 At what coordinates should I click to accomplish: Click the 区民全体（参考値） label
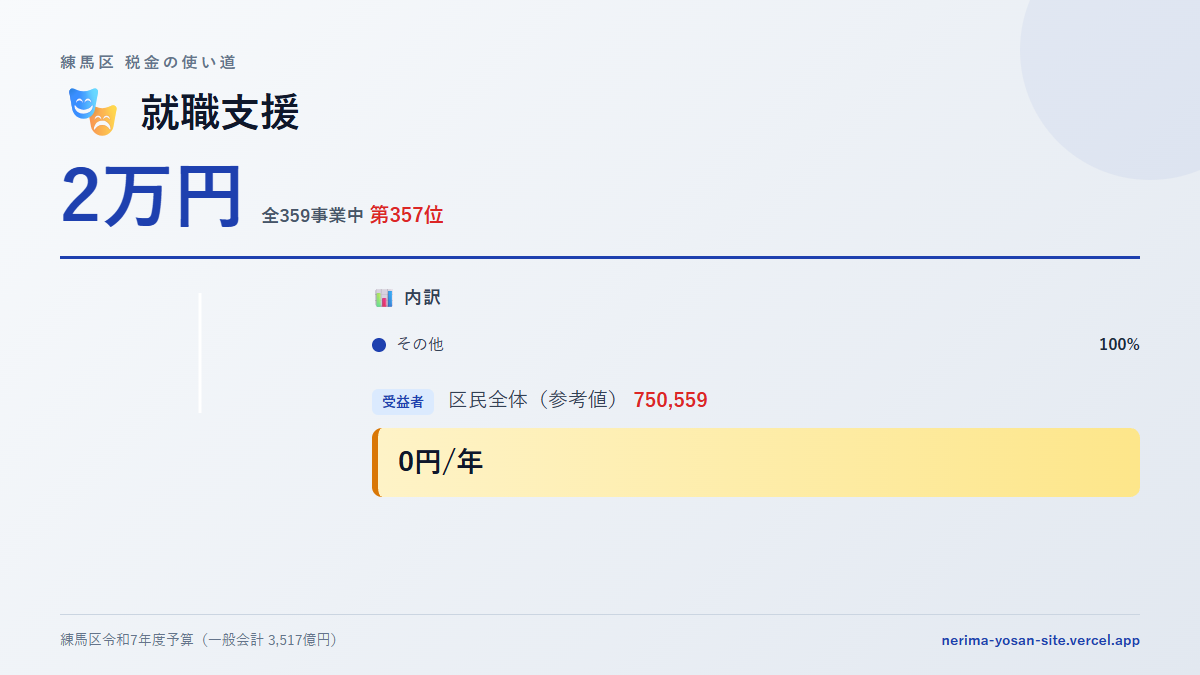tap(534, 400)
